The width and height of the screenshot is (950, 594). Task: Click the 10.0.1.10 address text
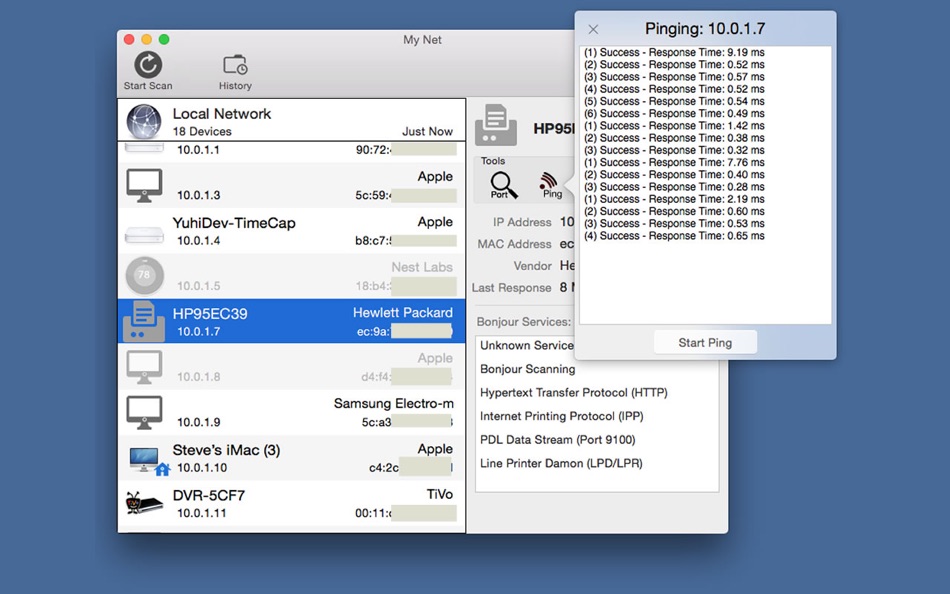click(202, 468)
